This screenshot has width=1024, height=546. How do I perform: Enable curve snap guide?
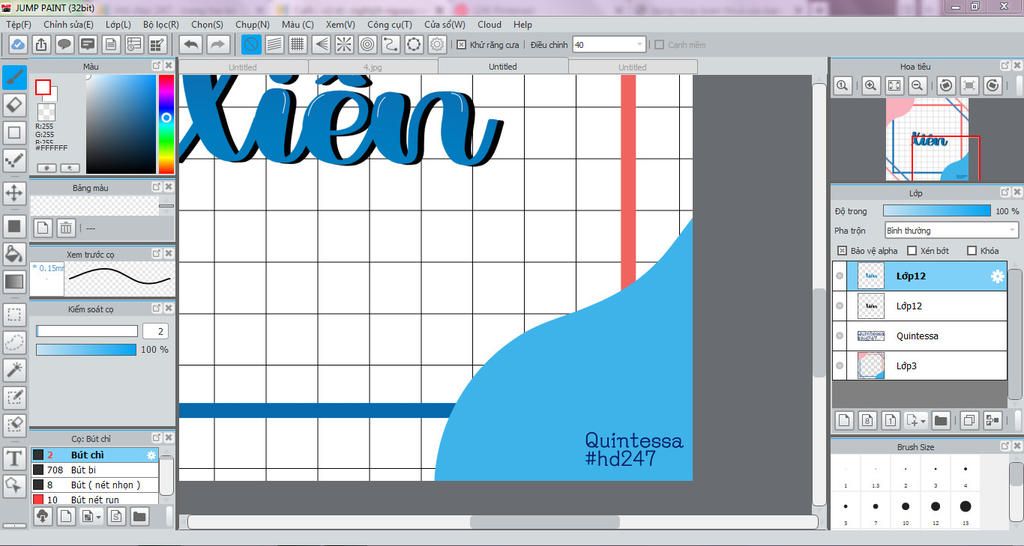(391, 44)
